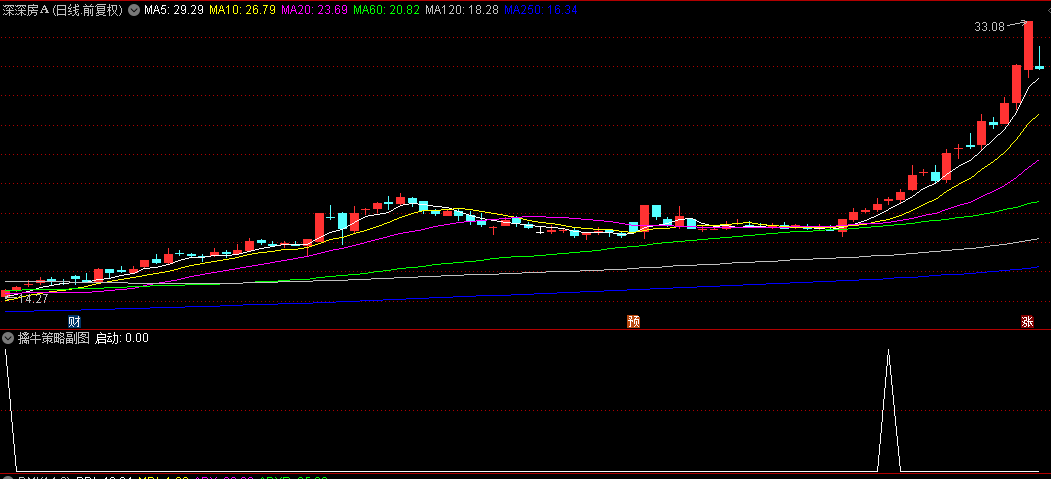Select the MA5: 29.29 indicator label
This screenshot has width=1051, height=479.
tap(174, 10)
